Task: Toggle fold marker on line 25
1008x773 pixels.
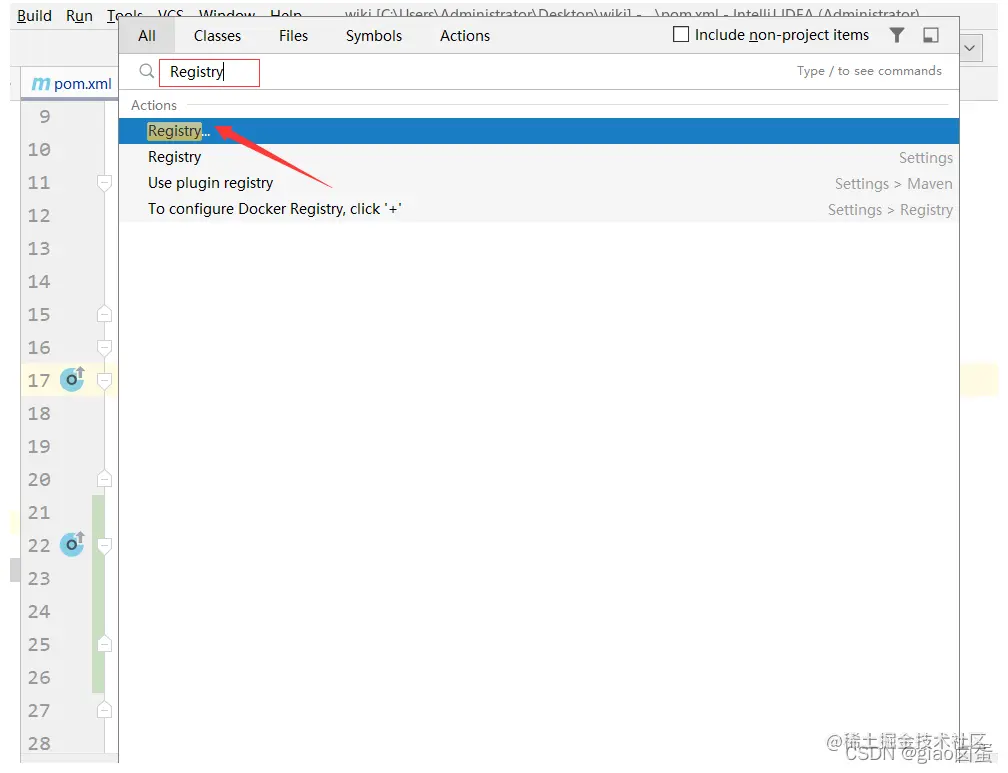Action: tap(104, 644)
